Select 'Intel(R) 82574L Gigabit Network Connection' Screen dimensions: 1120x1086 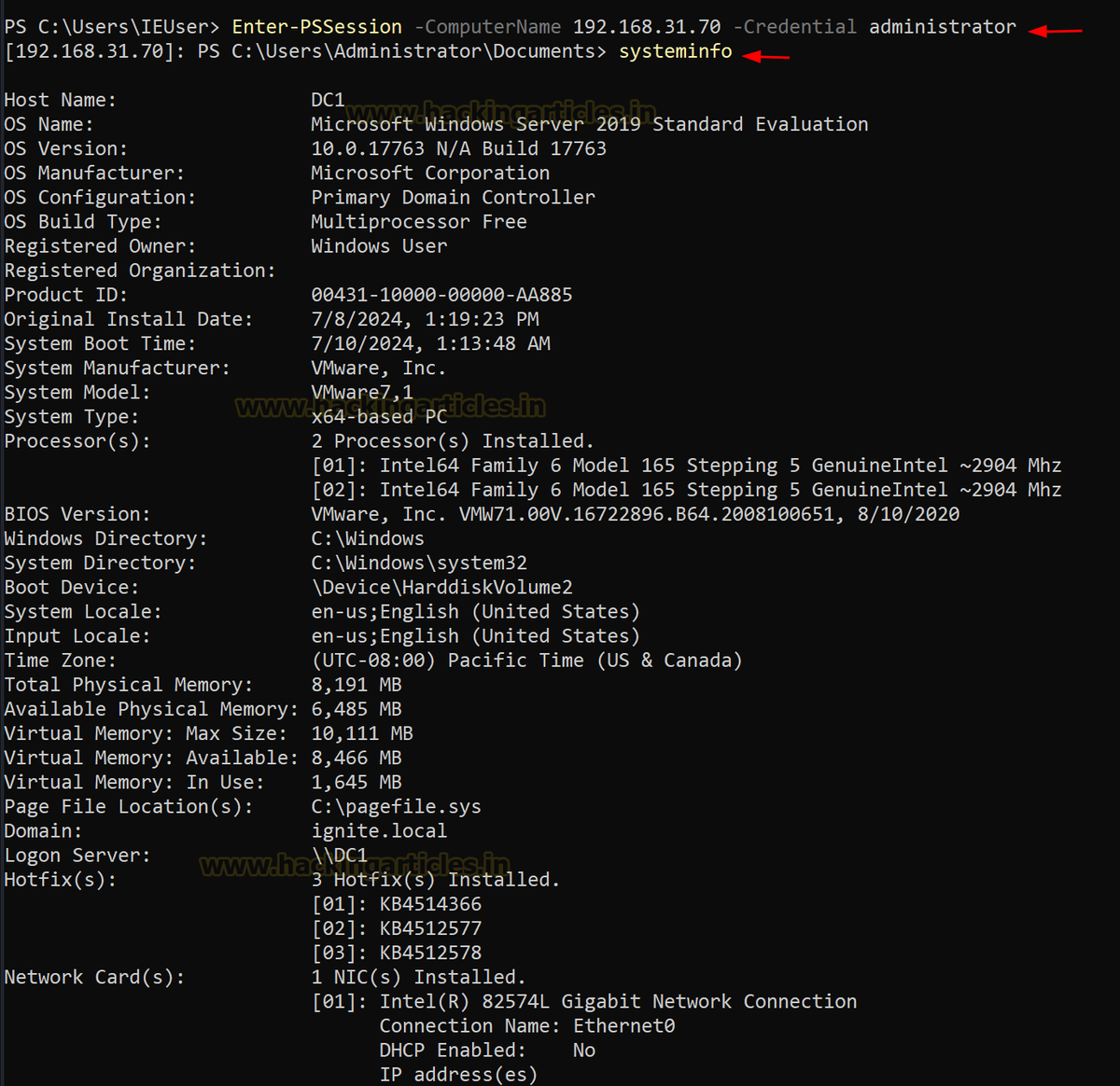(618, 1001)
